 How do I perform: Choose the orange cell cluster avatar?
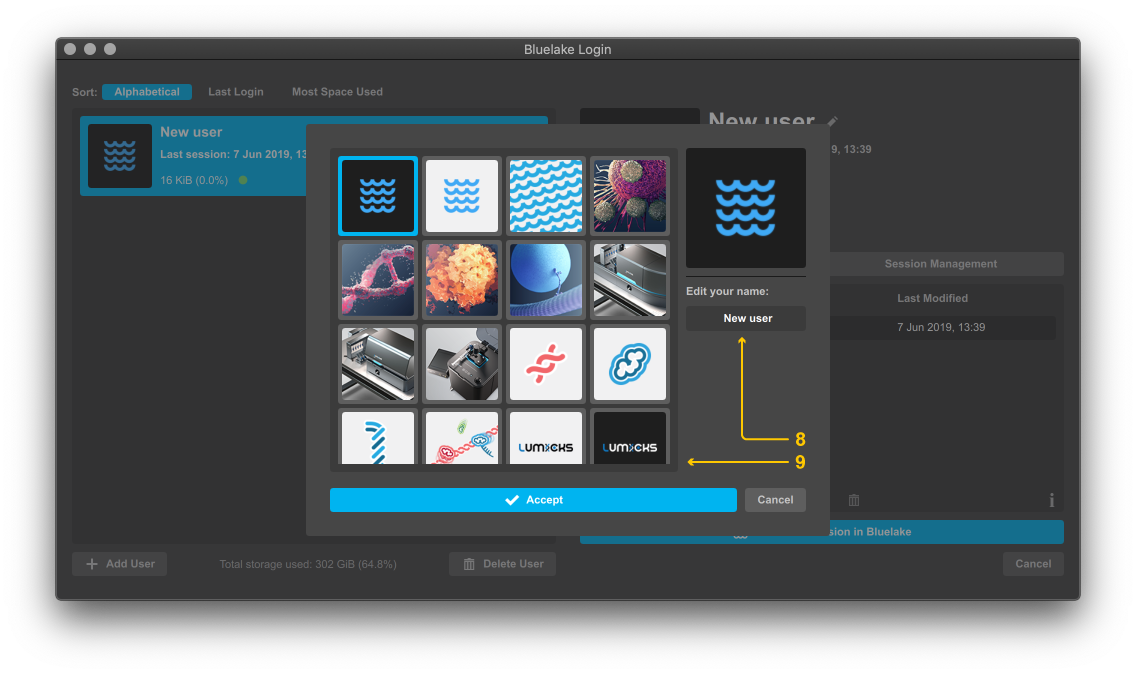(461, 280)
